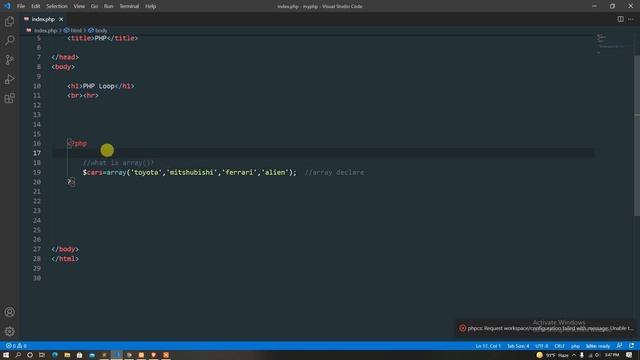Click the editor vertical scrollbar
Viewport: 640px width, 360px height.
637,136
